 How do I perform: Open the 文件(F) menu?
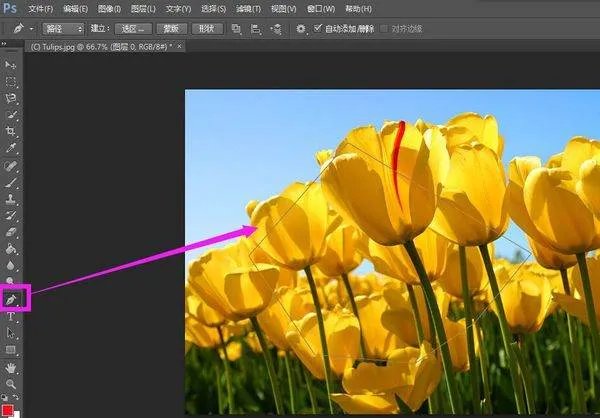coord(41,9)
